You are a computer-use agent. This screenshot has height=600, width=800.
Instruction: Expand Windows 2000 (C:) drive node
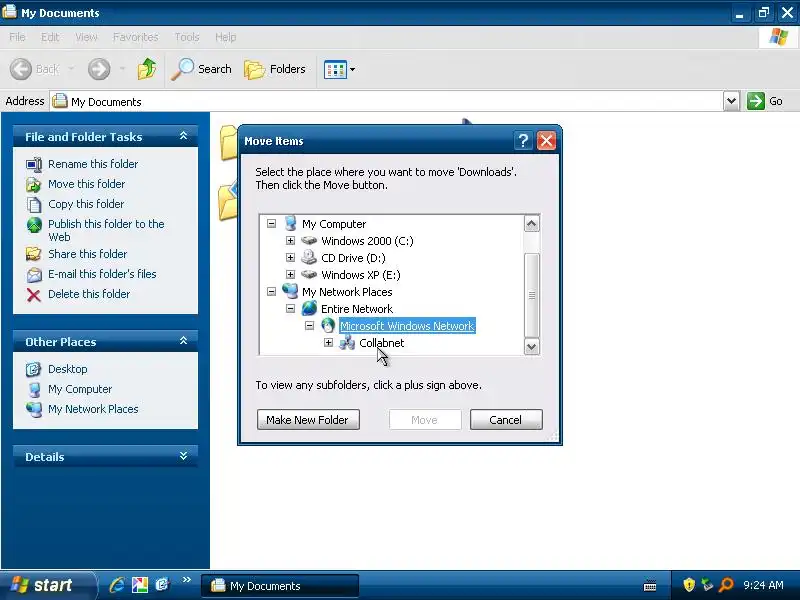(x=290, y=240)
